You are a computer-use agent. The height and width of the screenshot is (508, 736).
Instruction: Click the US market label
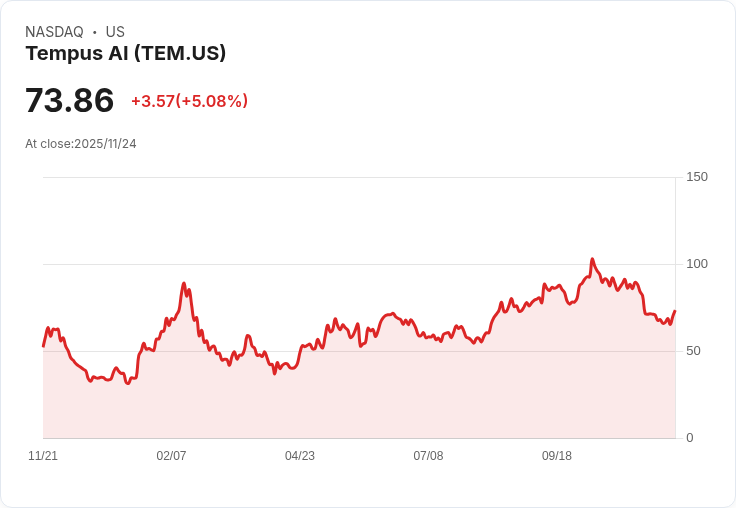click(115, 32)
